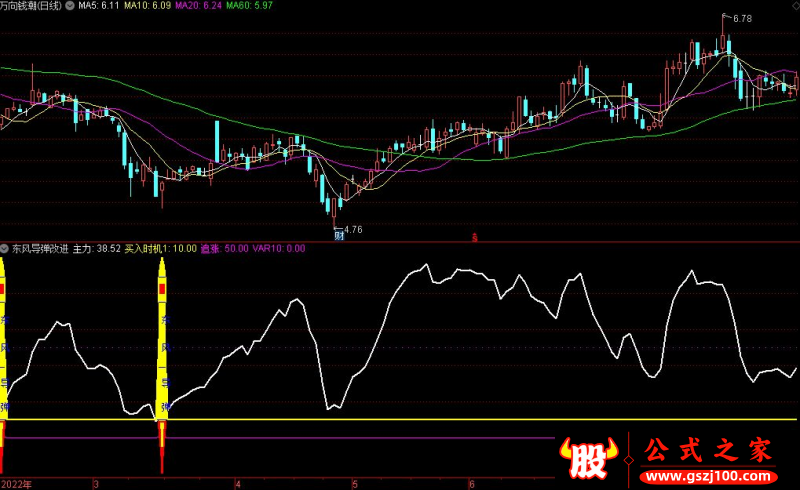The width and height of the screenshot is (800, 490).
Task: Open the www.gszj100.com link
Action: coord(709,477)
